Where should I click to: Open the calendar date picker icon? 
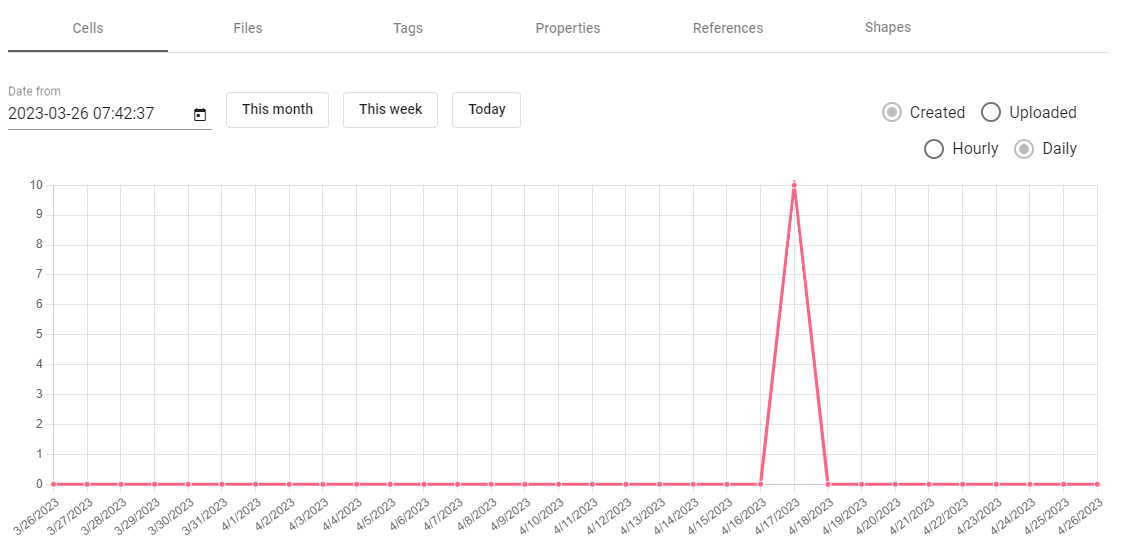point(200,115)
